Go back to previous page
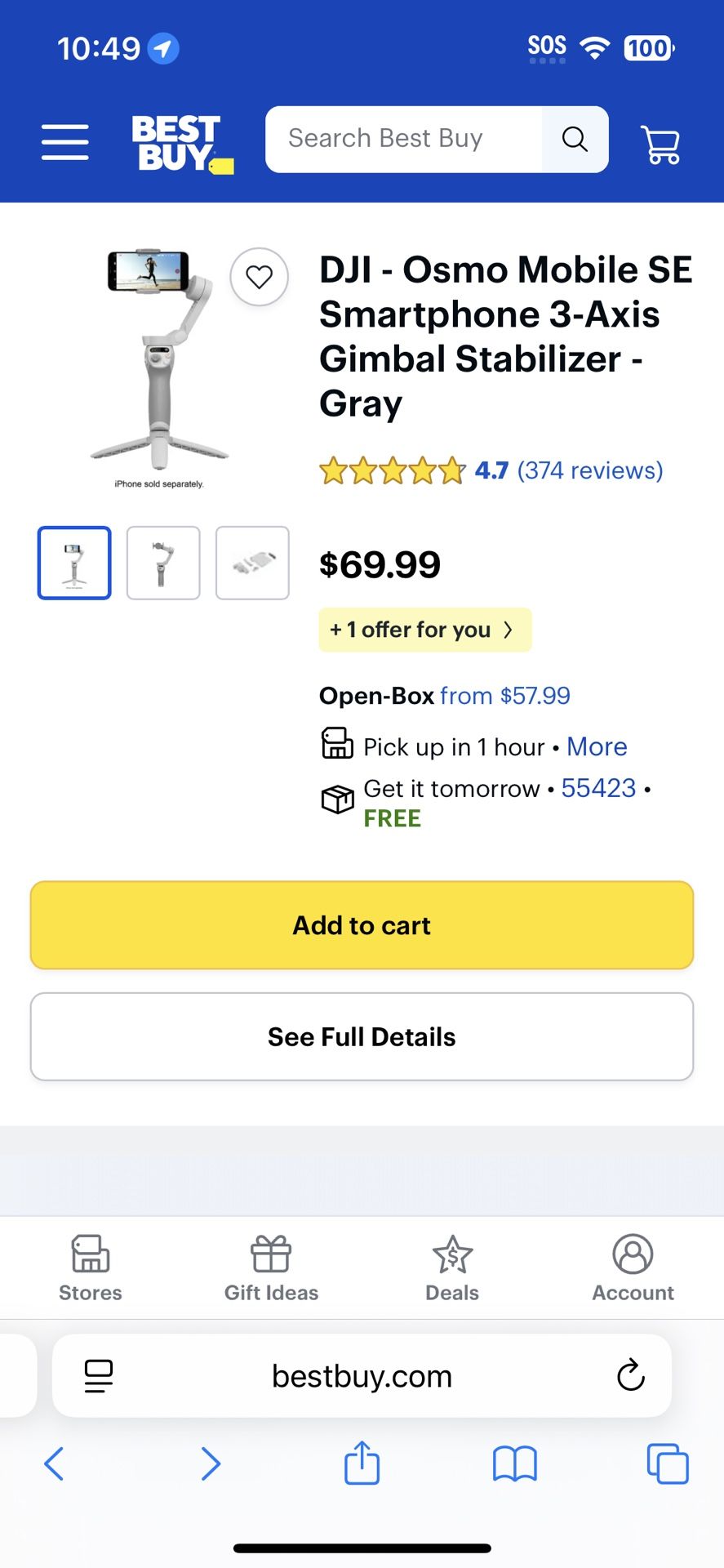The width and height of the screenshot is (724, 1568). click(x=54, y=1463)
